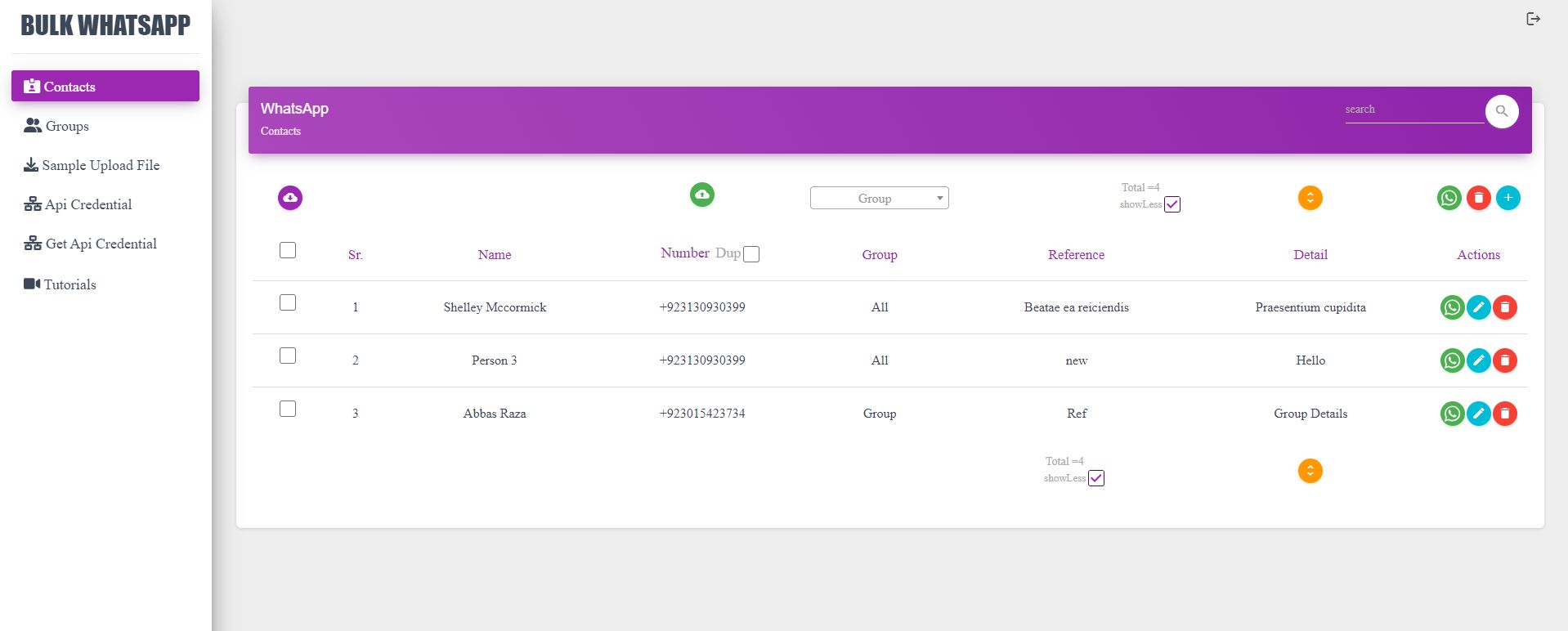Click the red bulk delete icon in toolbar
The width and height of the screenshot is (1568, 631).
1478,198
